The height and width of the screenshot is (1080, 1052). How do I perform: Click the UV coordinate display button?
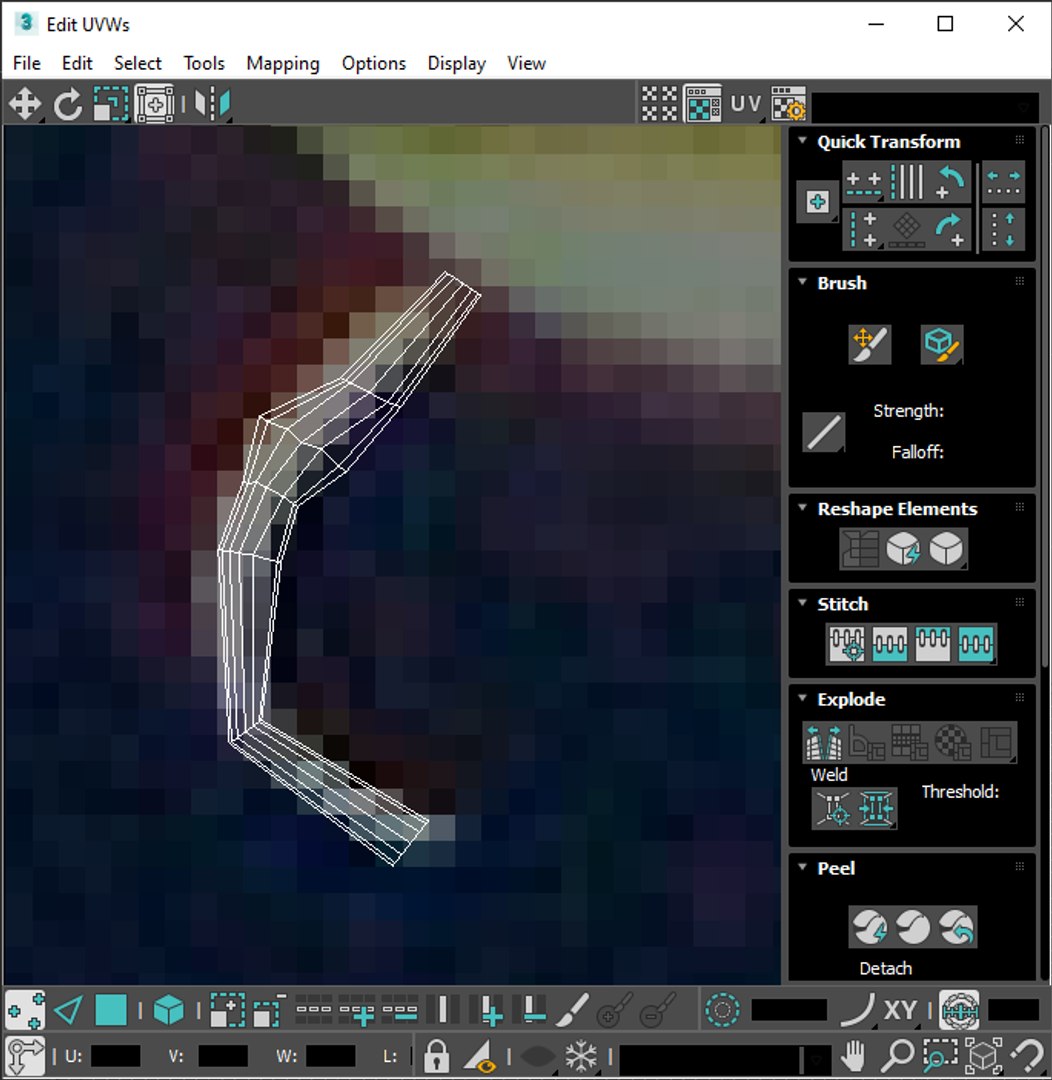(745, 104)
